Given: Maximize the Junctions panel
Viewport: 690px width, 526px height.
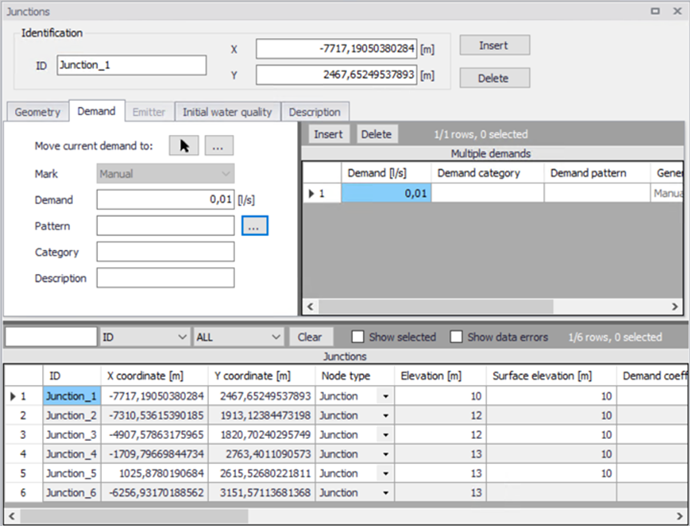Looking at the screenshot, I should pos(655,11).
